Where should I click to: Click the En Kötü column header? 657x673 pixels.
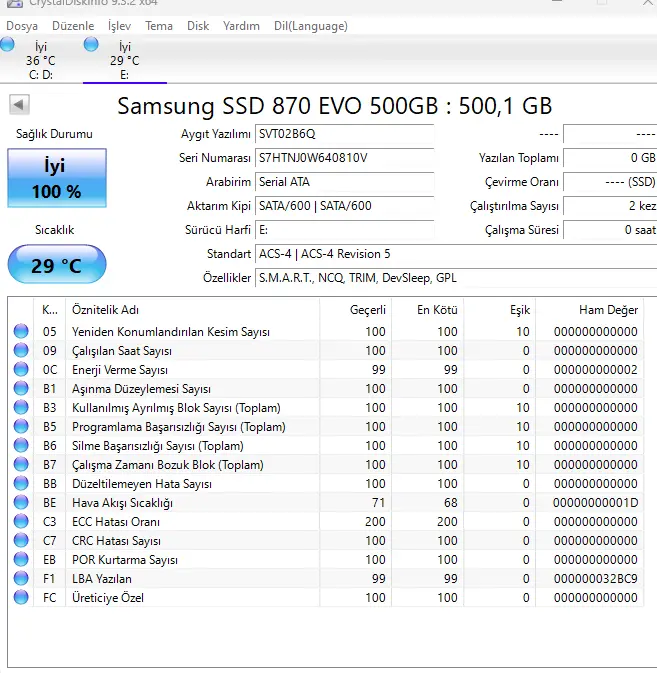pos(427,310)
